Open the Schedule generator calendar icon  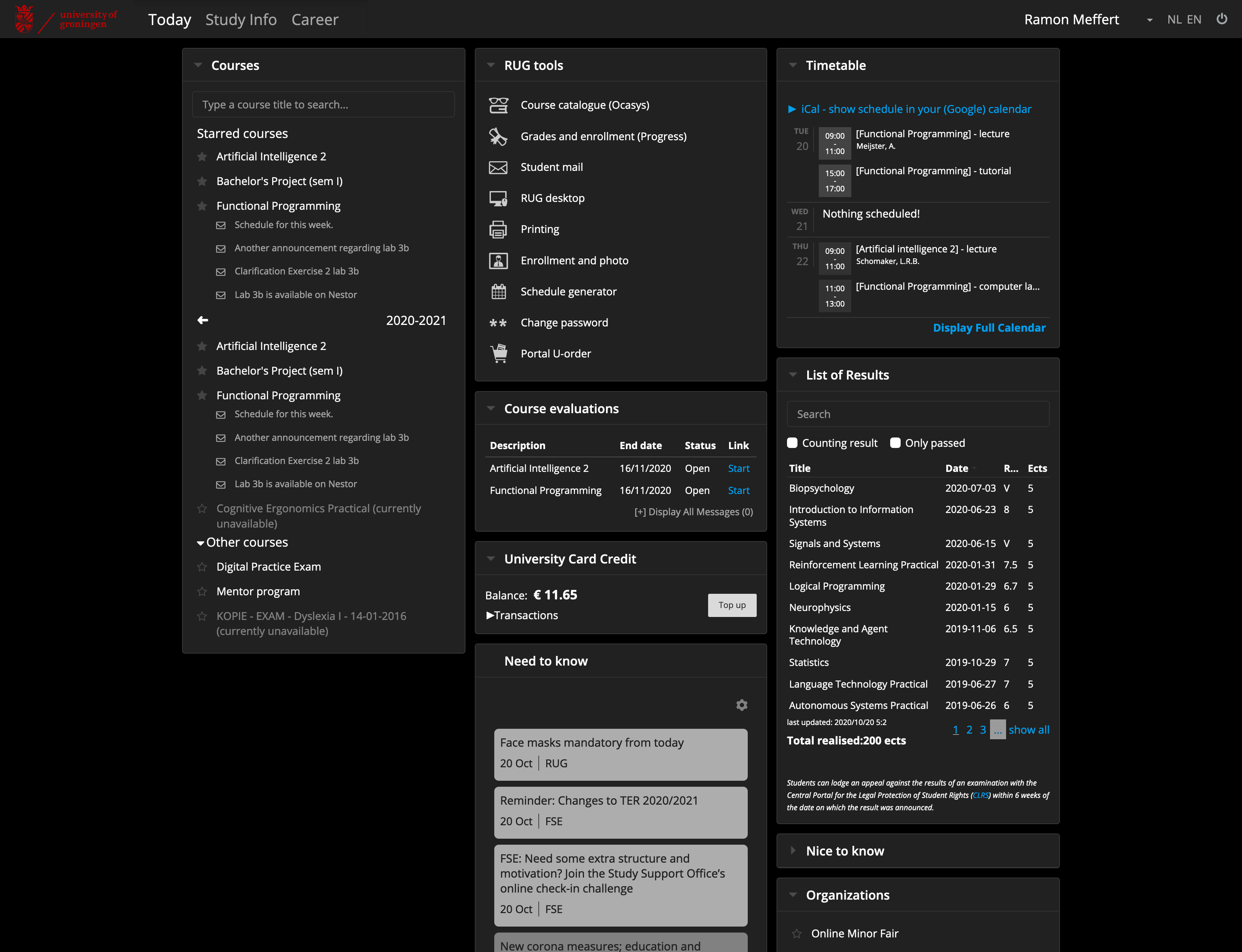click(498, 292)
